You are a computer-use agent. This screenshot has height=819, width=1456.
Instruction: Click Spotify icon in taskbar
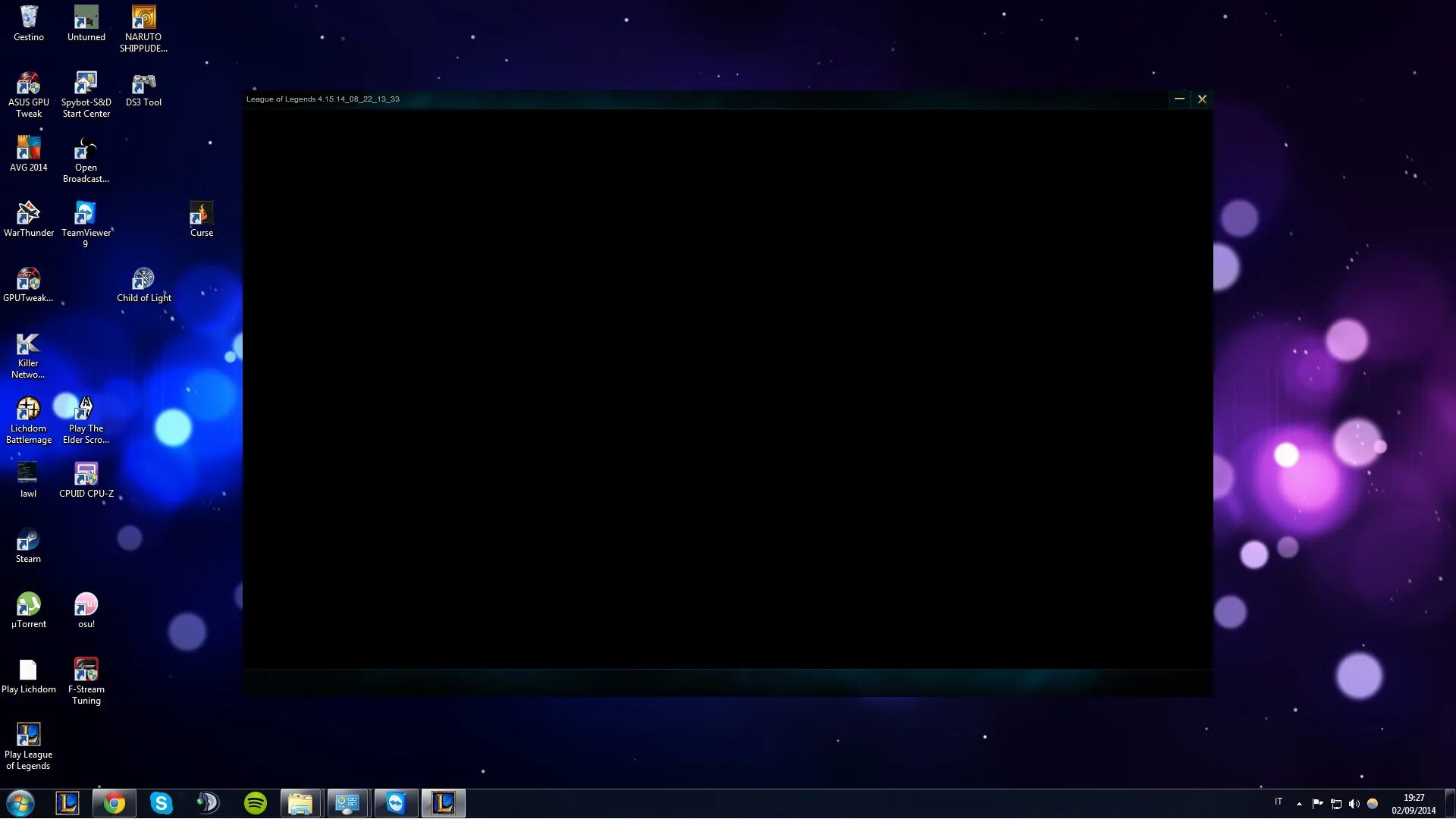[x=255, y=803]
